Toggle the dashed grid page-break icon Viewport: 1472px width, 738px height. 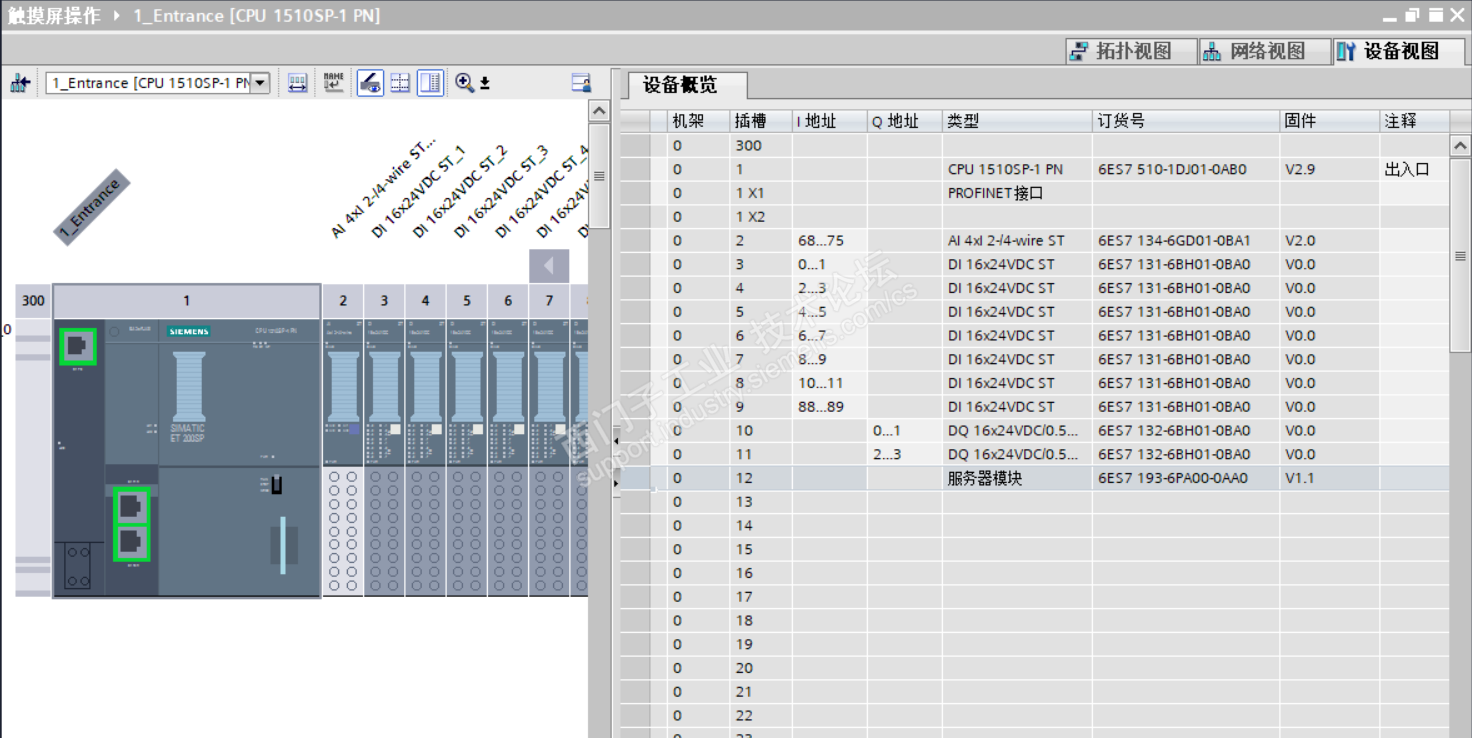[x=400, y=83]
